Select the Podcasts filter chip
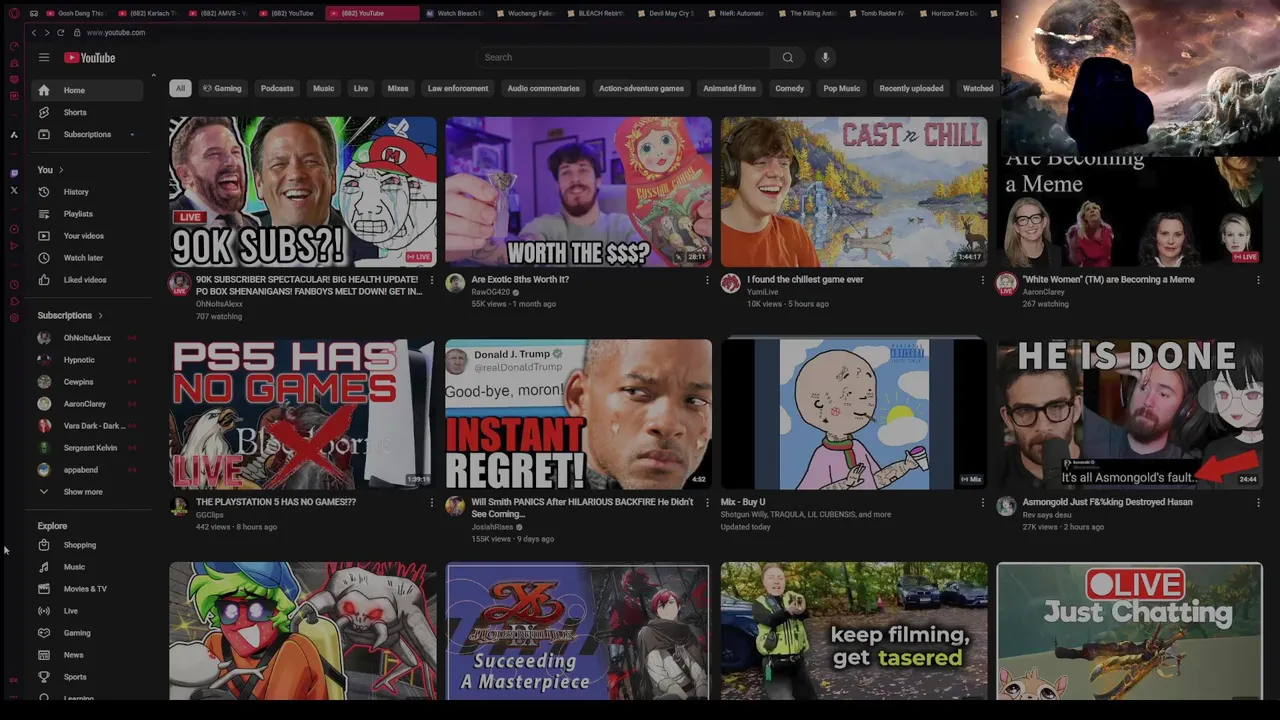This screenshot has height=720, width=1280. [277, 88]
